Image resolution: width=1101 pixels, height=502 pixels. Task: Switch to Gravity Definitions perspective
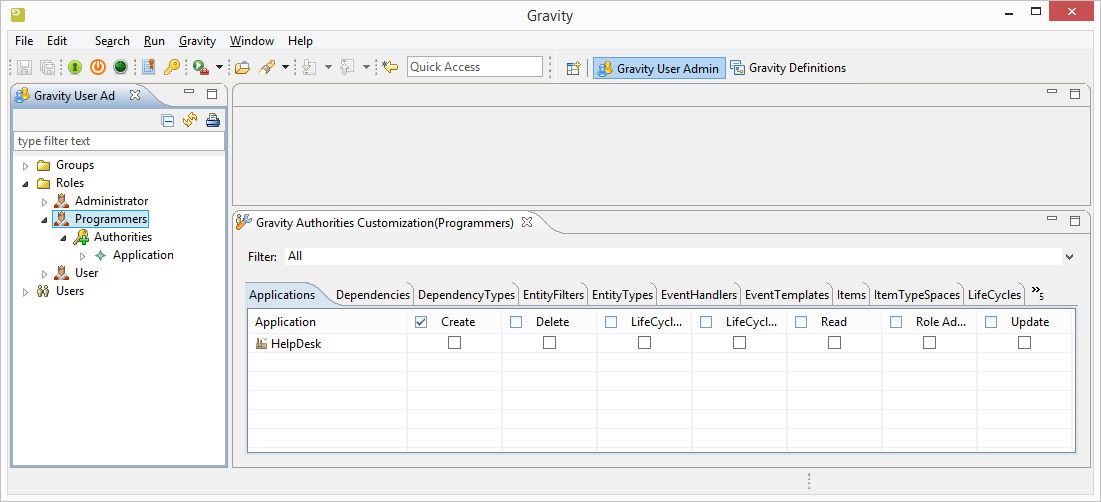(x=788, y=68)
